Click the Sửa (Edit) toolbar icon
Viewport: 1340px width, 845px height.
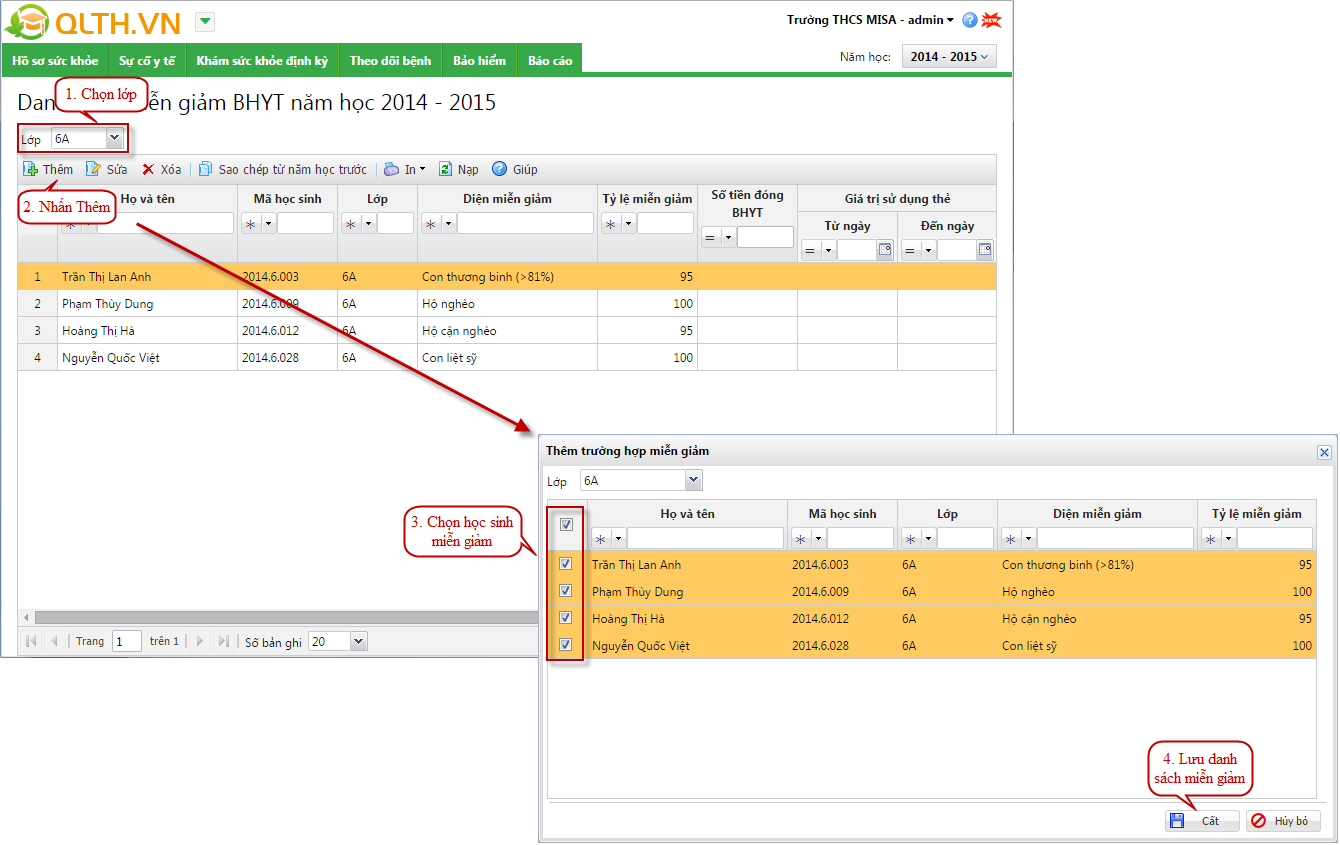[x=93, y=169]
